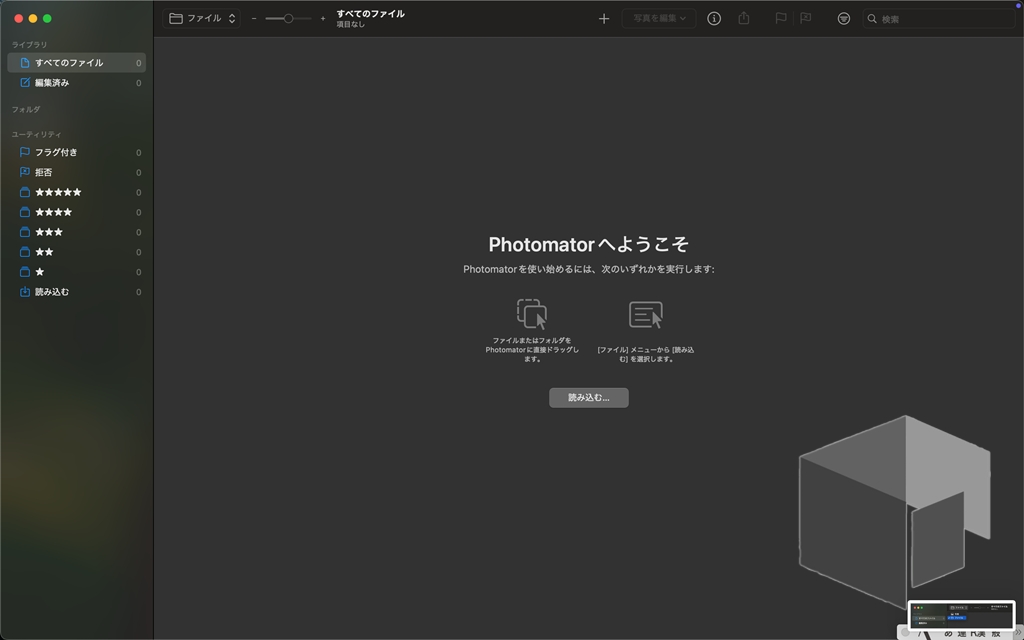
Task: Select the three-star ★★★ collection
Action: (76, 232)
